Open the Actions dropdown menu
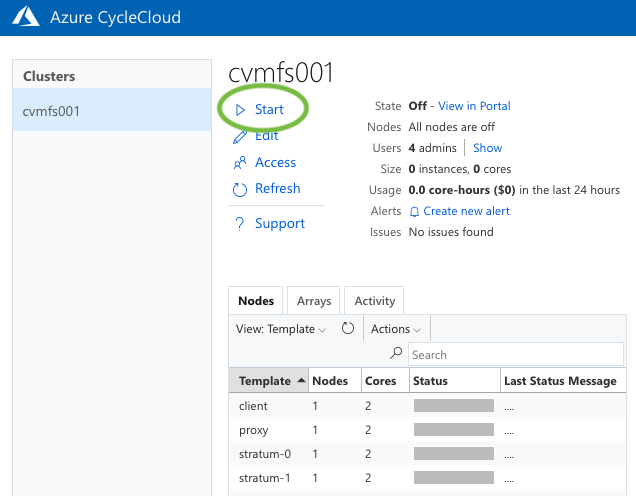 click(x=395, y=329)
